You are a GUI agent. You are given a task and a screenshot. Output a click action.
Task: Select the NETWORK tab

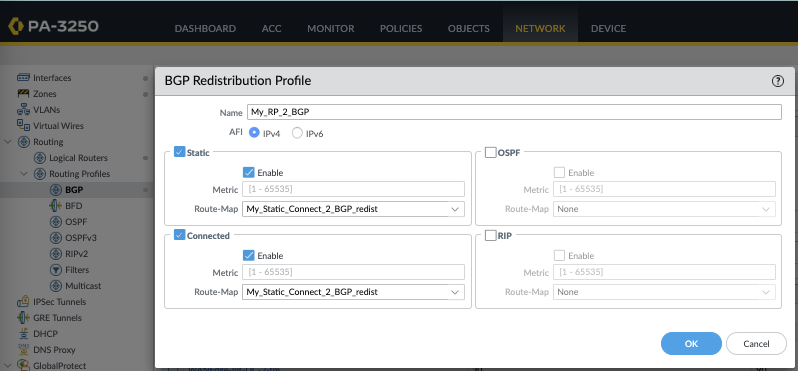point(540,28)
